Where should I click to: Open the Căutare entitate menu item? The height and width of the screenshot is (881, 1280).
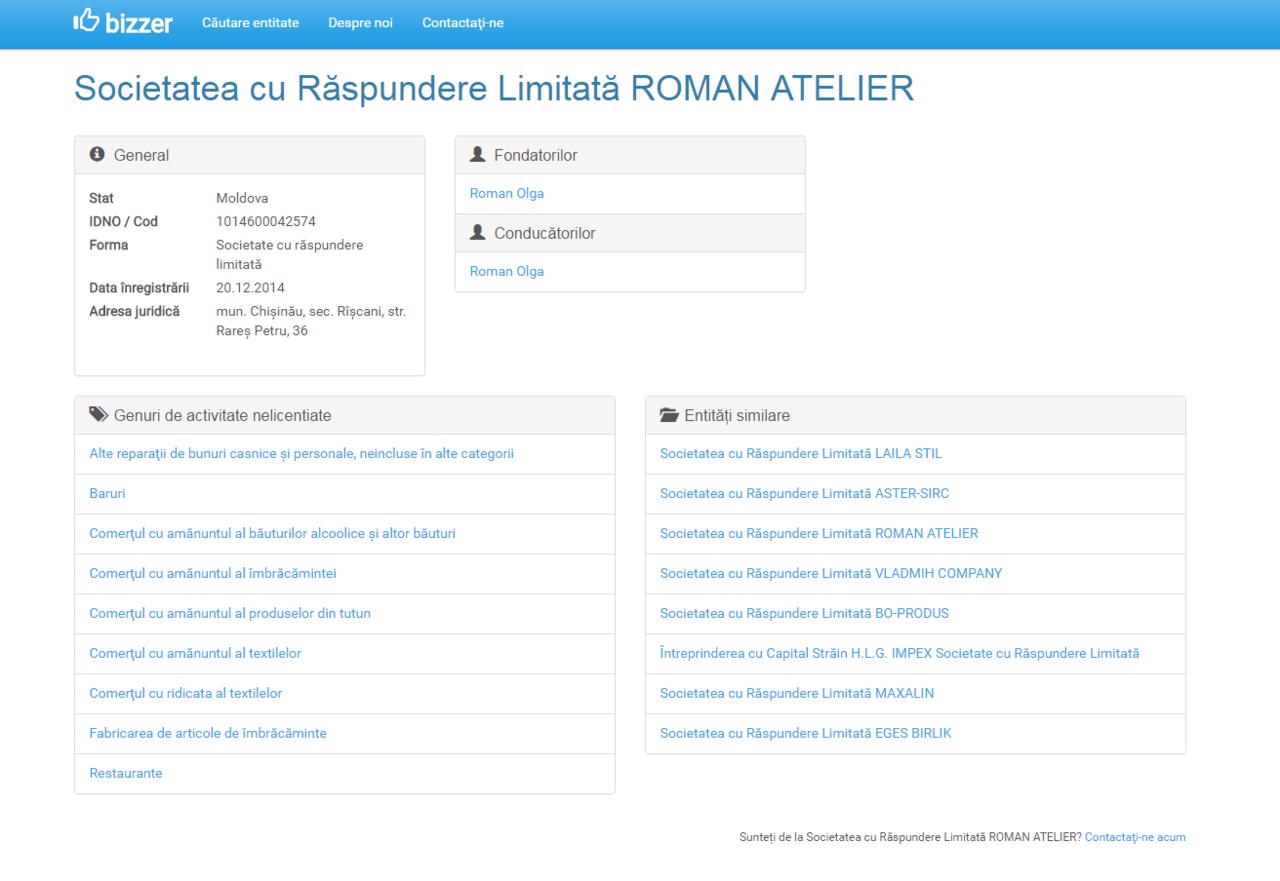[250, 23]
